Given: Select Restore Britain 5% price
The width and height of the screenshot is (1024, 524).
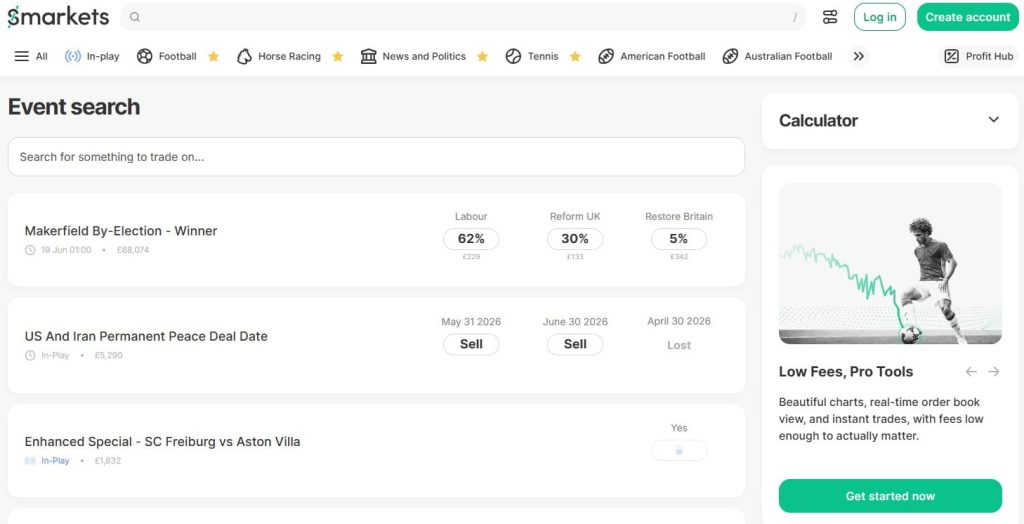Looking at the screenshot, I should pyautogui.click(x=679, y=239).
